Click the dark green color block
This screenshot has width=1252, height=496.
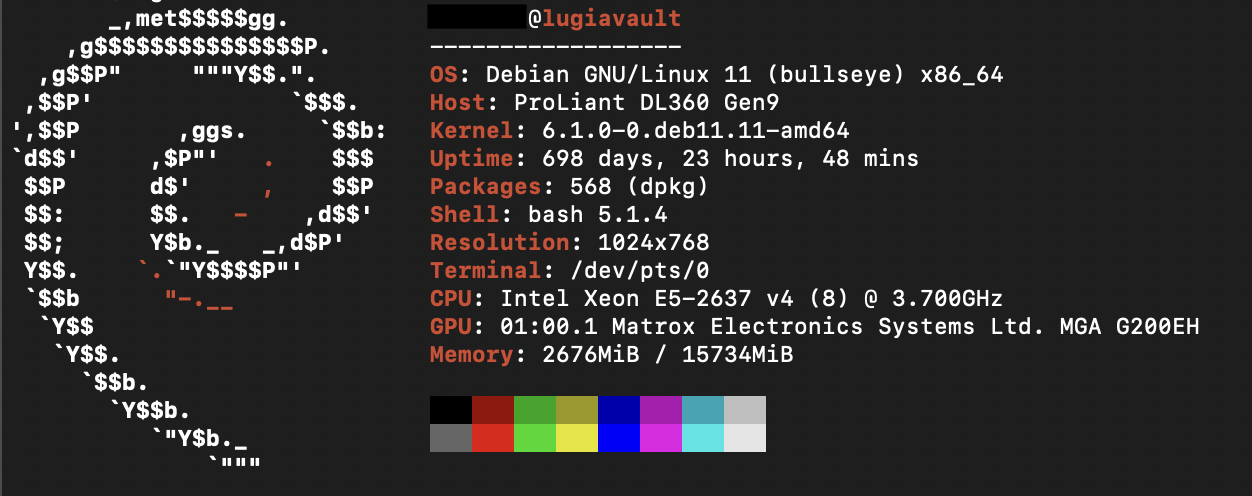(535, 410)
